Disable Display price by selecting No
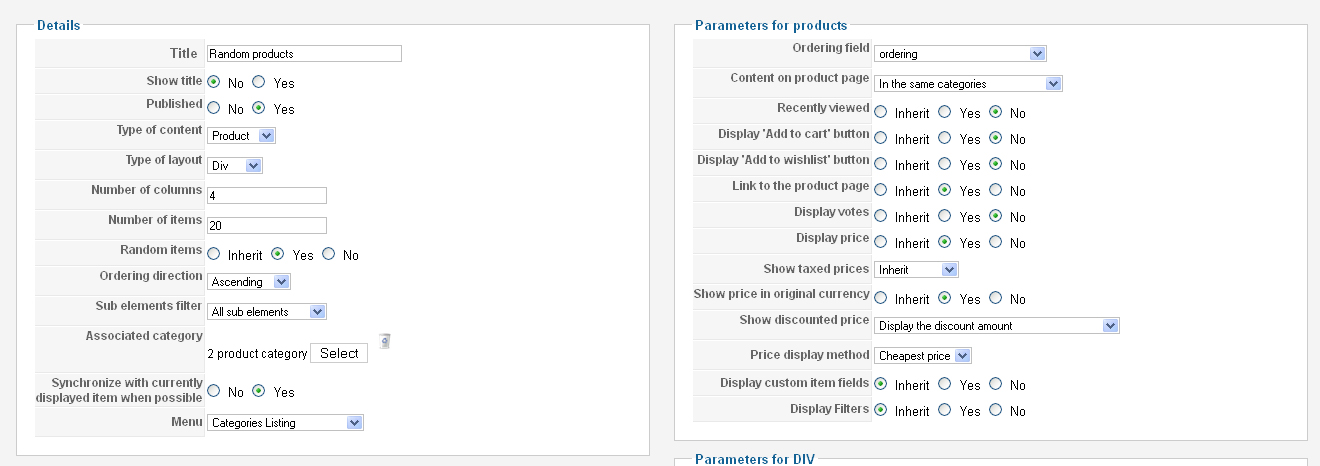The image size is (1320, 466). (995, 242)
